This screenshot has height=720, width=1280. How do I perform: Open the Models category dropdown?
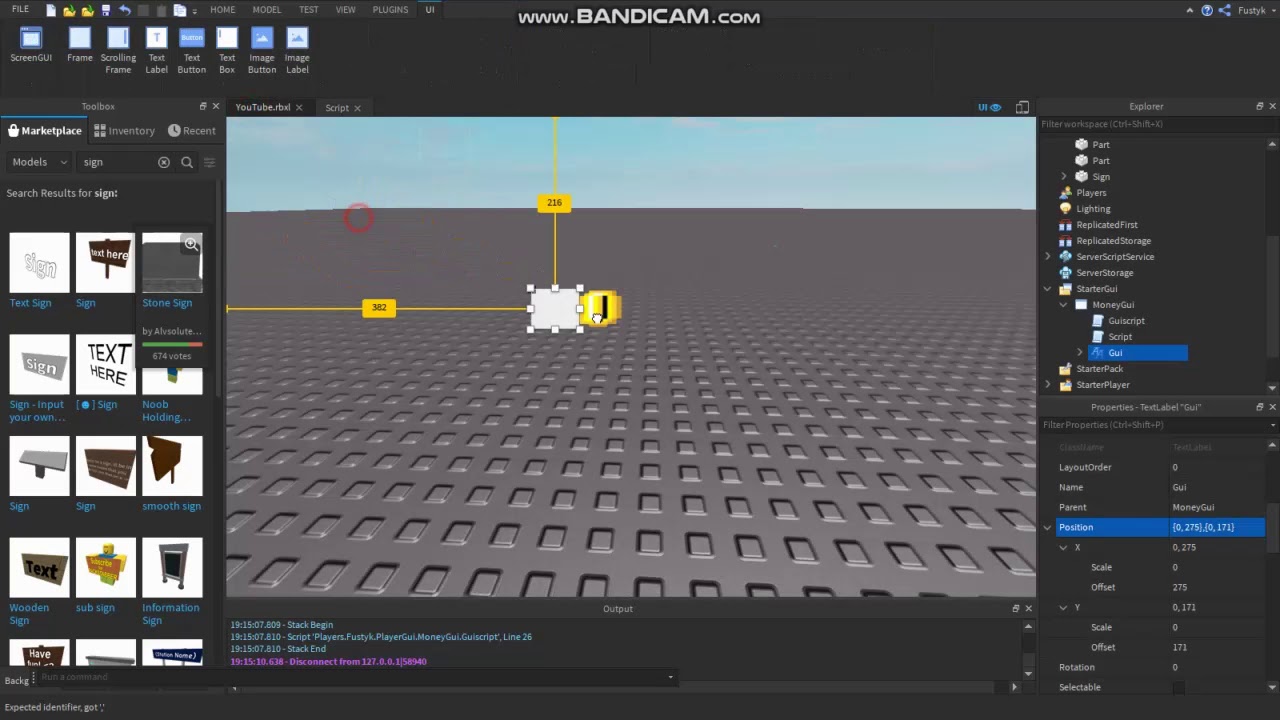(x=38, y=161)
